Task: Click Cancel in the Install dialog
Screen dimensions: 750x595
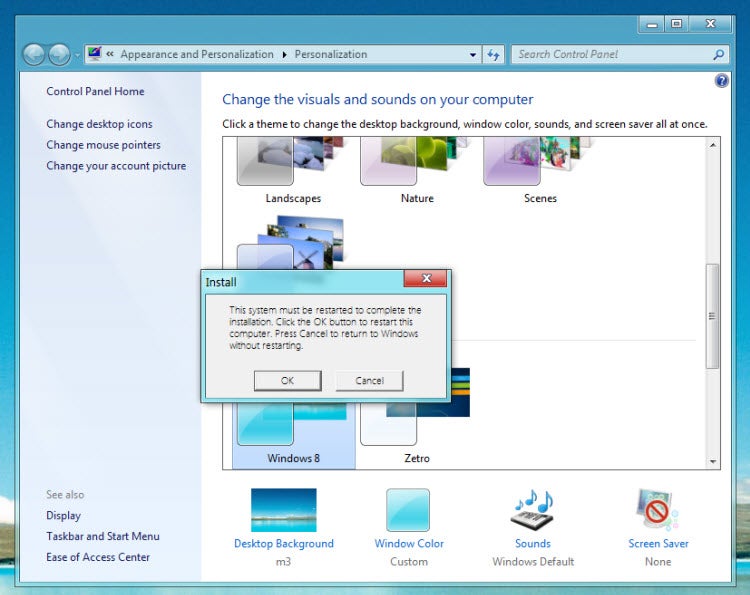Action: tap(369, 381)
